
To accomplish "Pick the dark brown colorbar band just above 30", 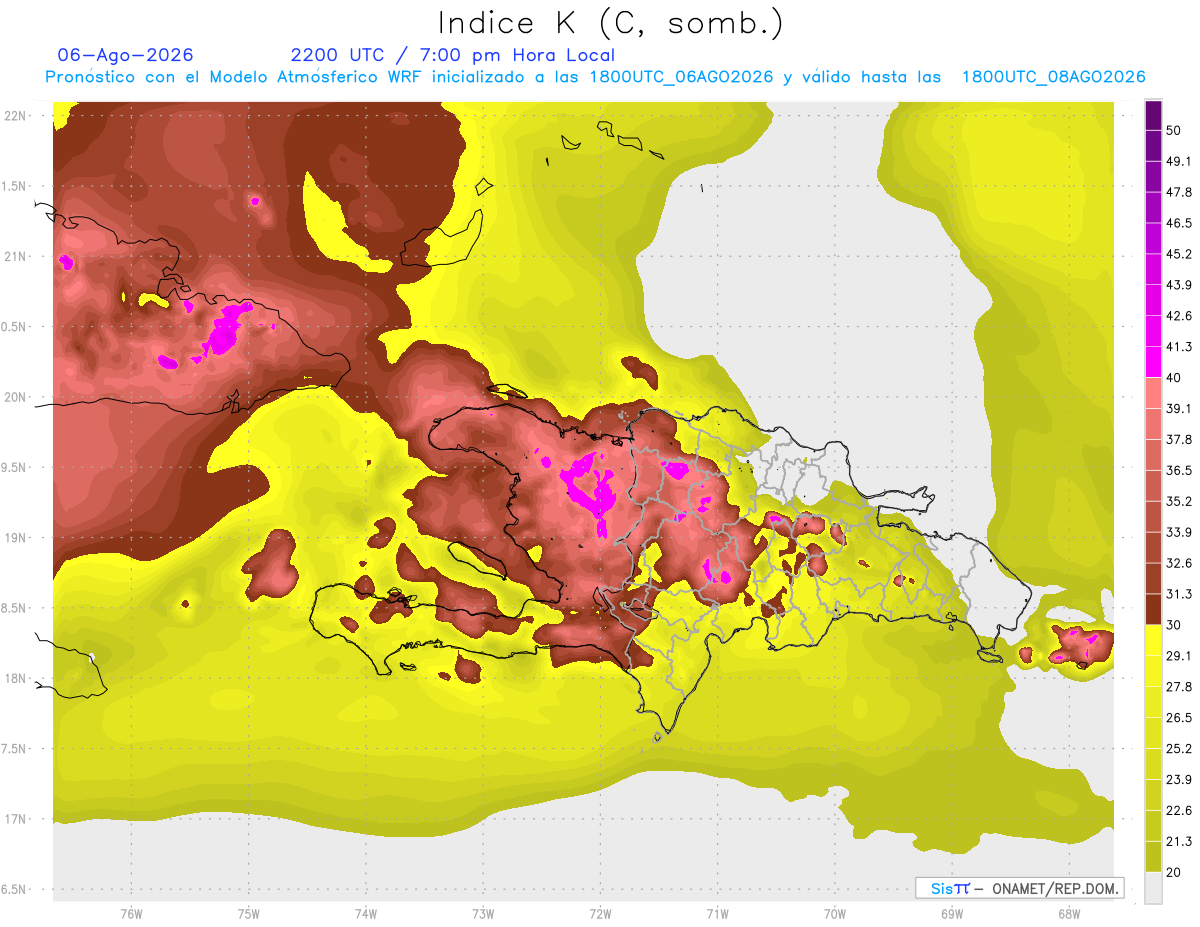I will [1153, 609].
